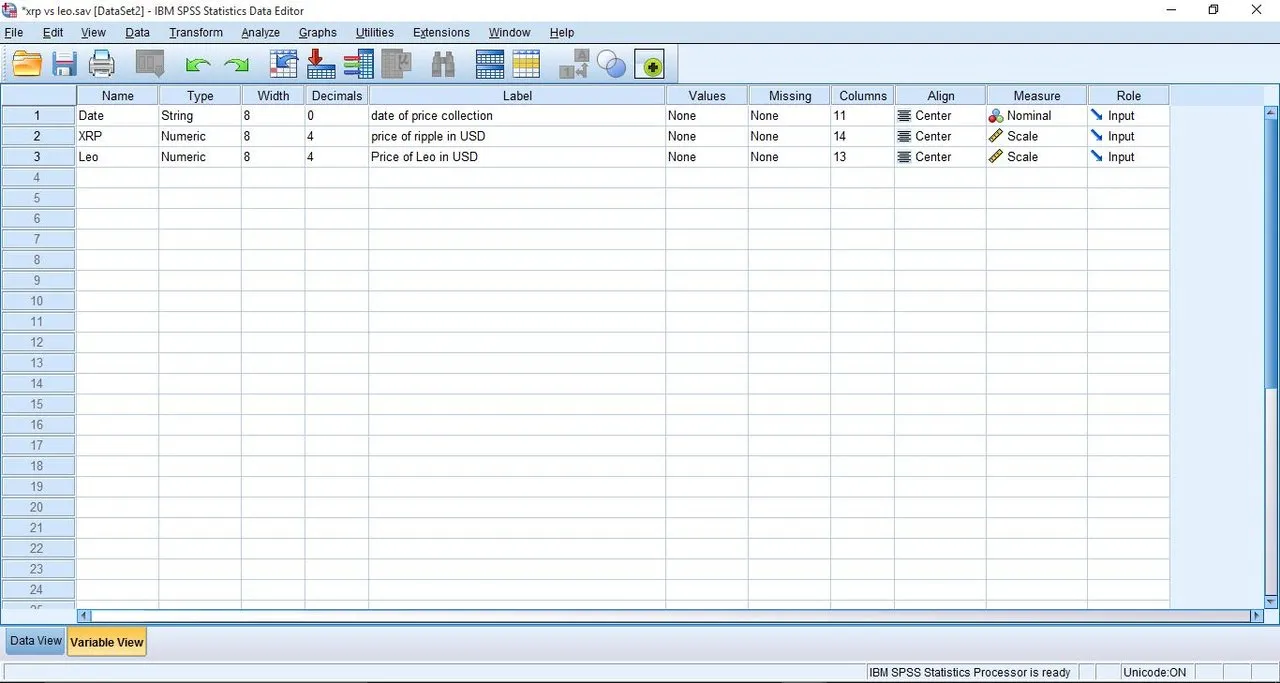1280x683 pixels.
Task: Click the grayed Value Labels toolbar icon
Action: (x=574, y=65)
